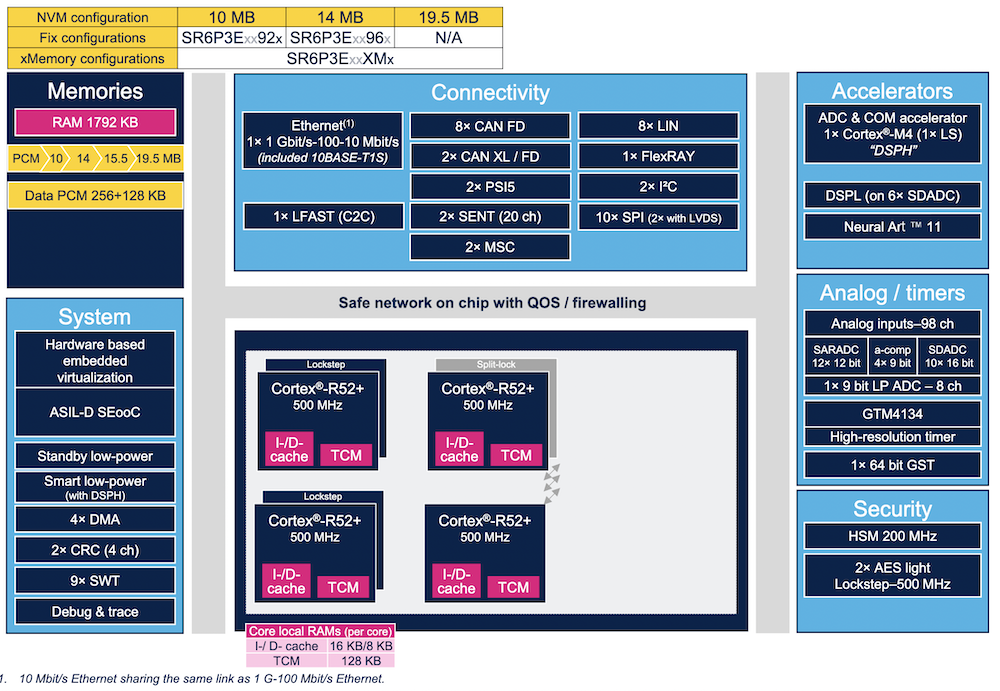Click the 8× CAN FD connectivity block
Image resolution: width=1000 pixels, height=691 pixels.
(x=489, y=126)
